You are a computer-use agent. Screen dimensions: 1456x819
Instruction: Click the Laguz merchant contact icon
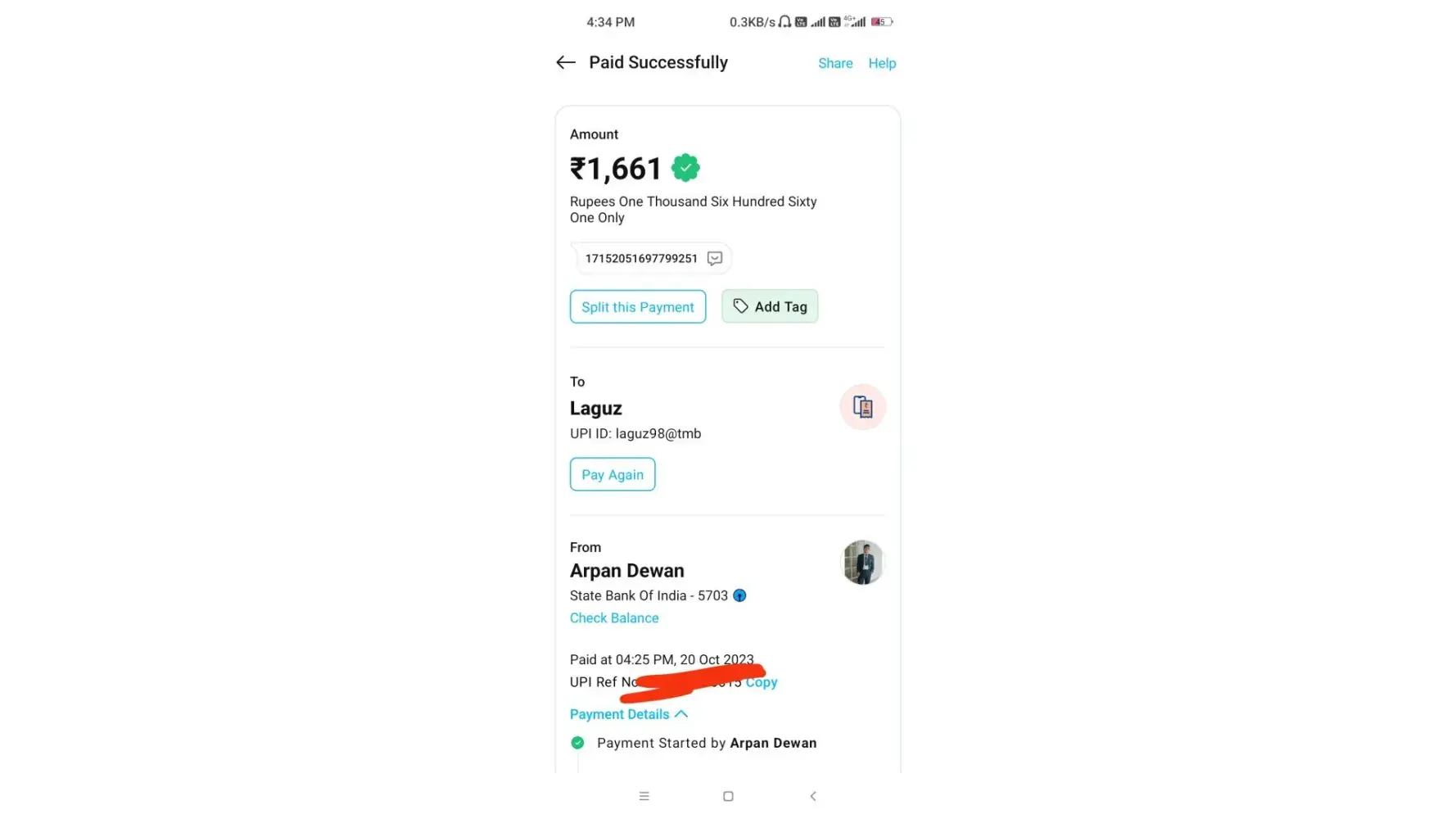point(862,407)
